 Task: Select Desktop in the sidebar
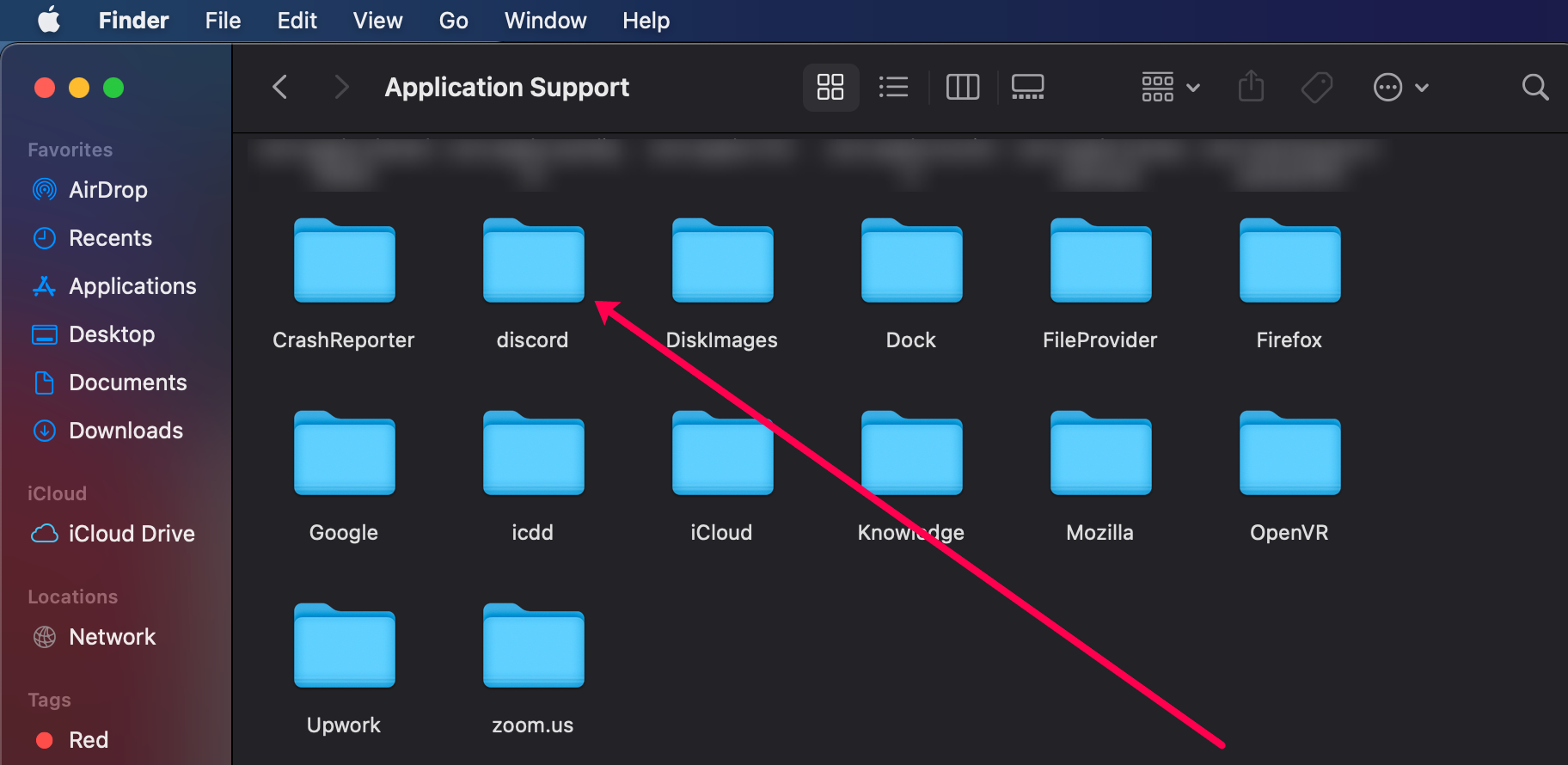coord(93,334)
